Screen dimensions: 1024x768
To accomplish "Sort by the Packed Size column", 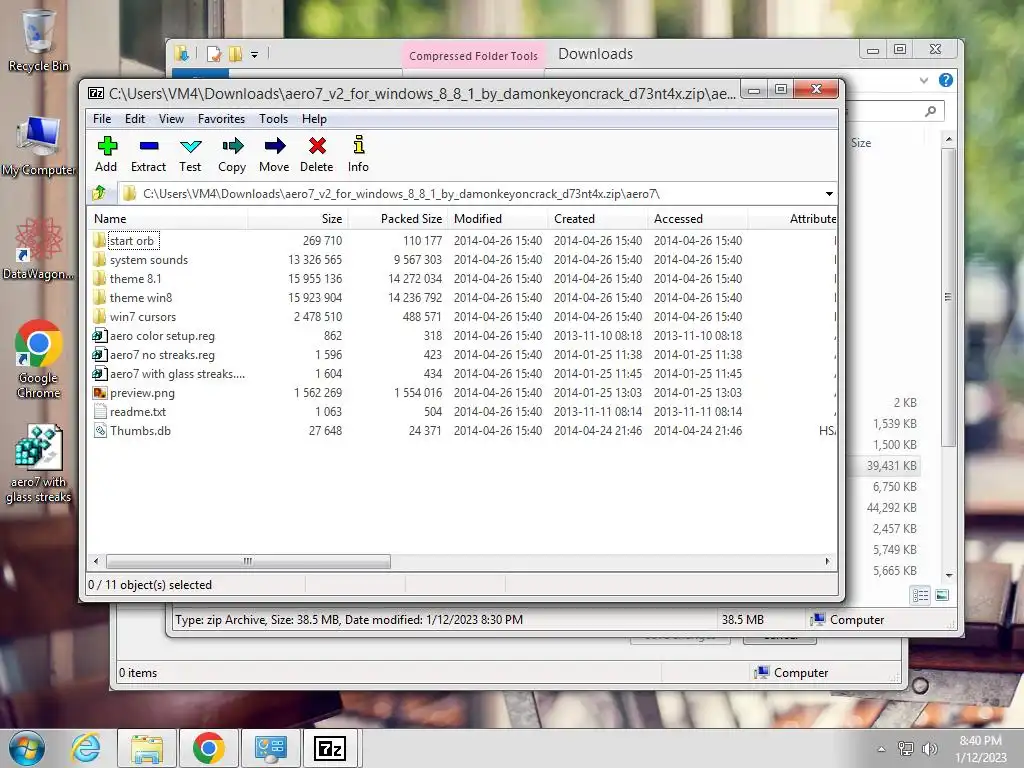I will pos(398,219).
